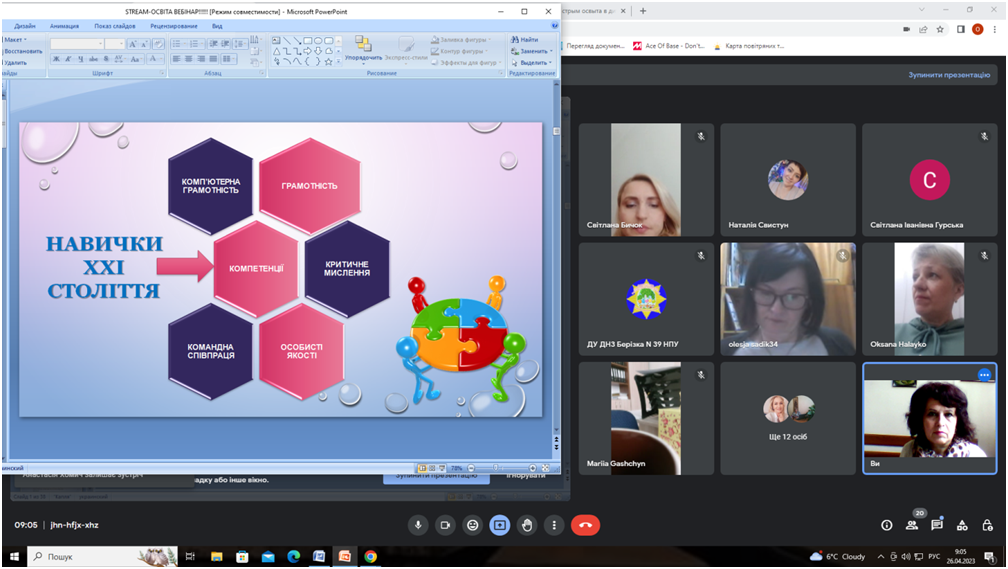Viewport: 1008px width, 569px height.
Task: Select the rectangle shape in gallery
Action: coord(308,41)
